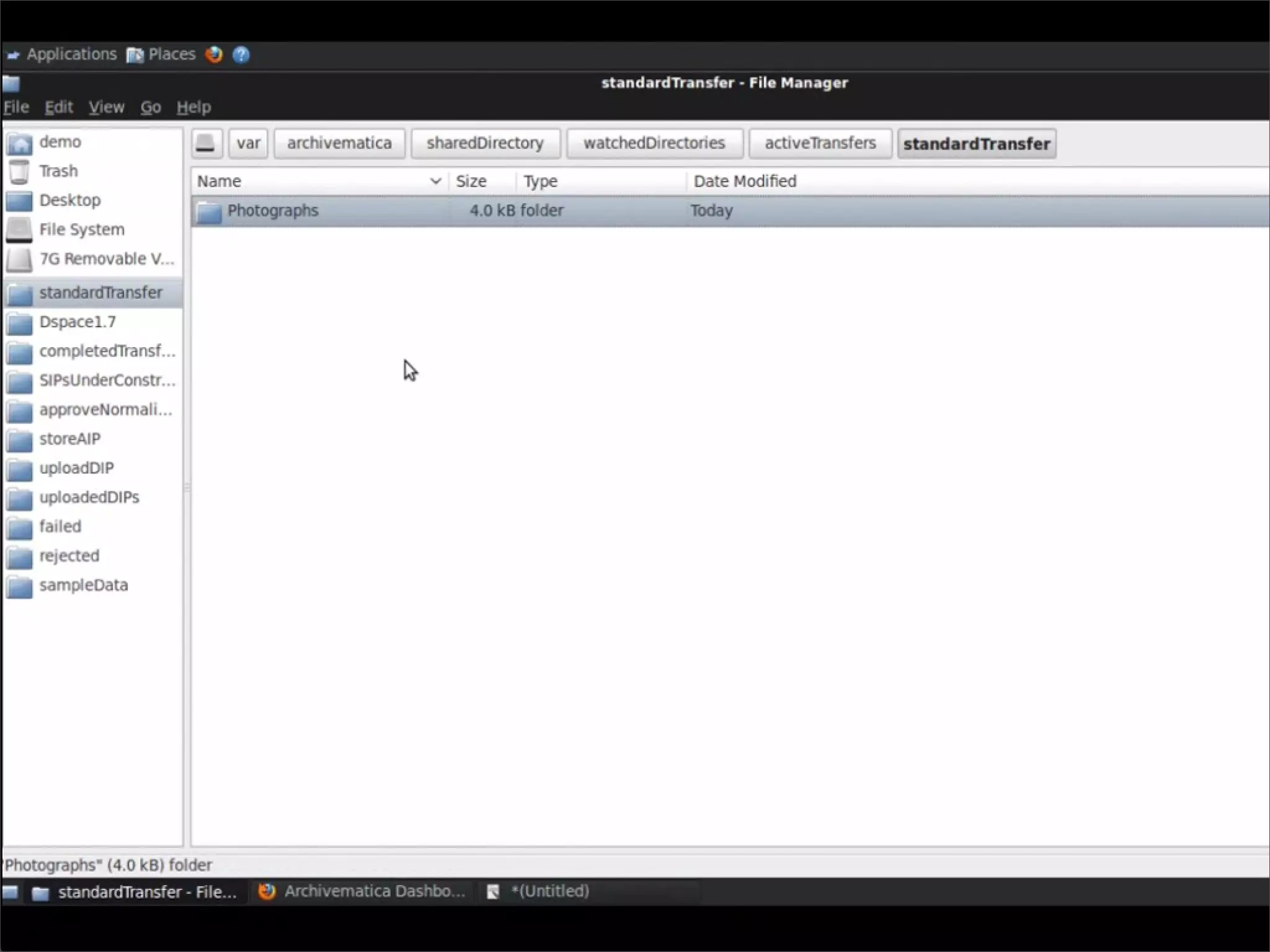Toggle sort order arrow on Name column

pyautogui.click(x=435, y=181)
